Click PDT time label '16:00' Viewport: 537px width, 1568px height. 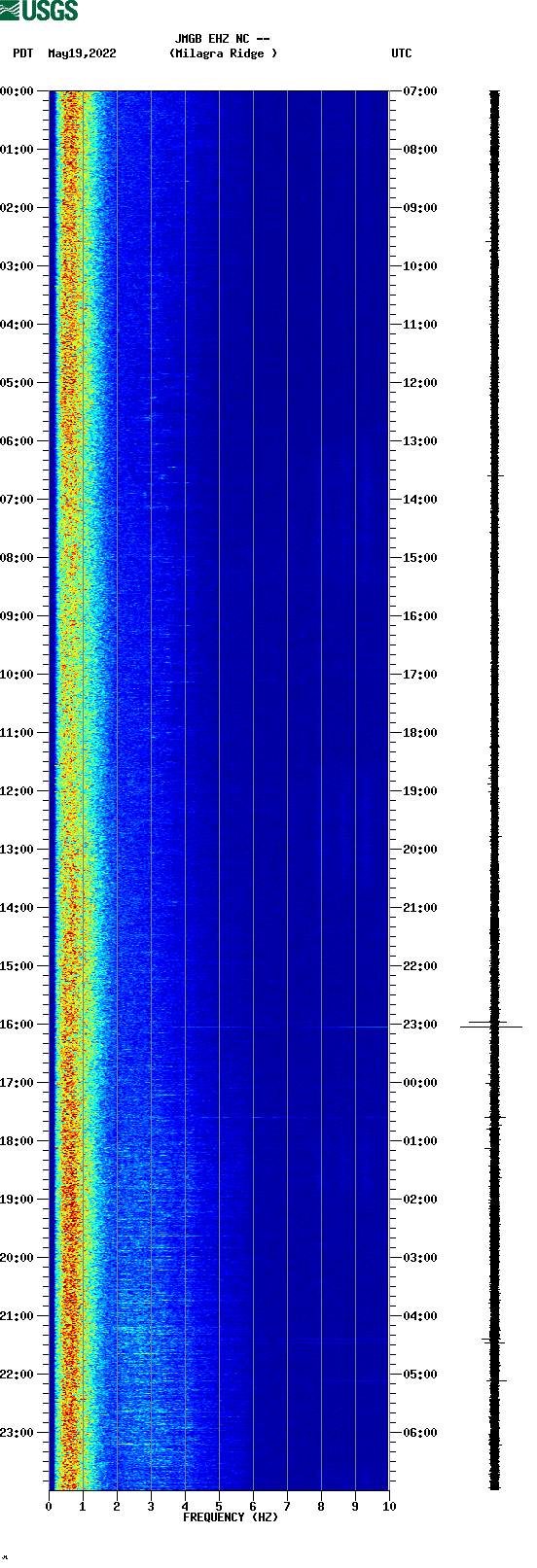(17, 1025)
